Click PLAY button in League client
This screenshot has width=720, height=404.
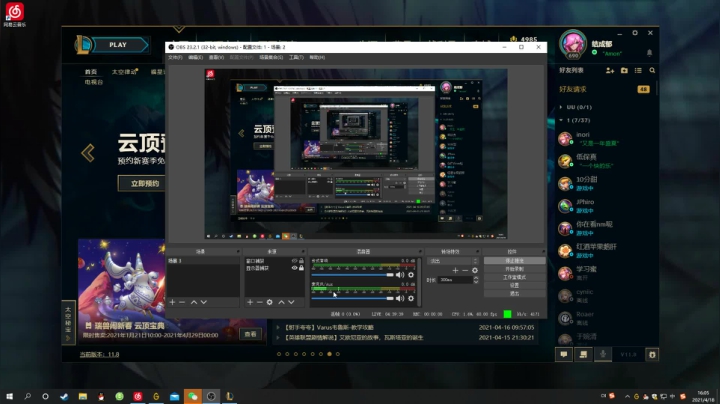pyautogui.click(x=118, y=45)
